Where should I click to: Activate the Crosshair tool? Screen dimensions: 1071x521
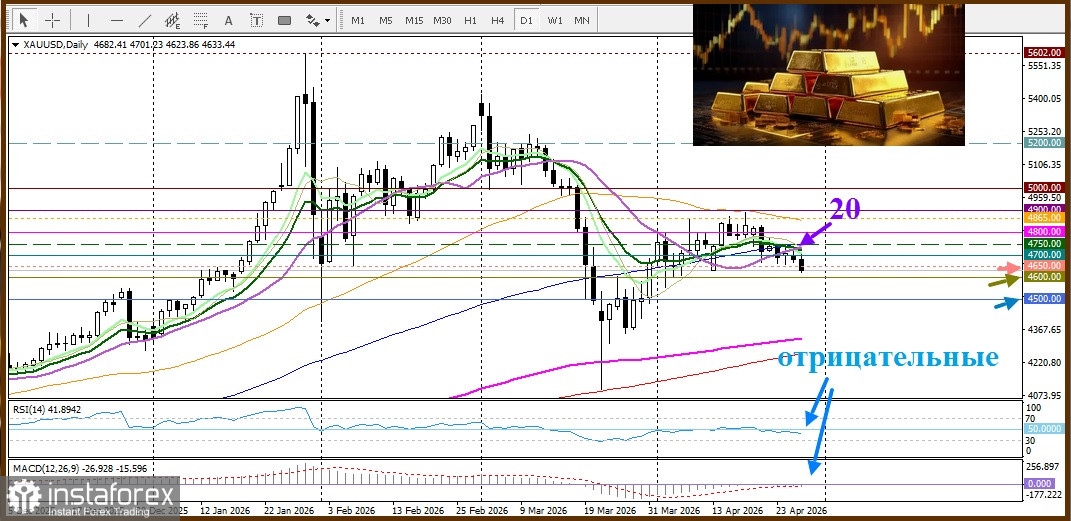pos(53,20)
